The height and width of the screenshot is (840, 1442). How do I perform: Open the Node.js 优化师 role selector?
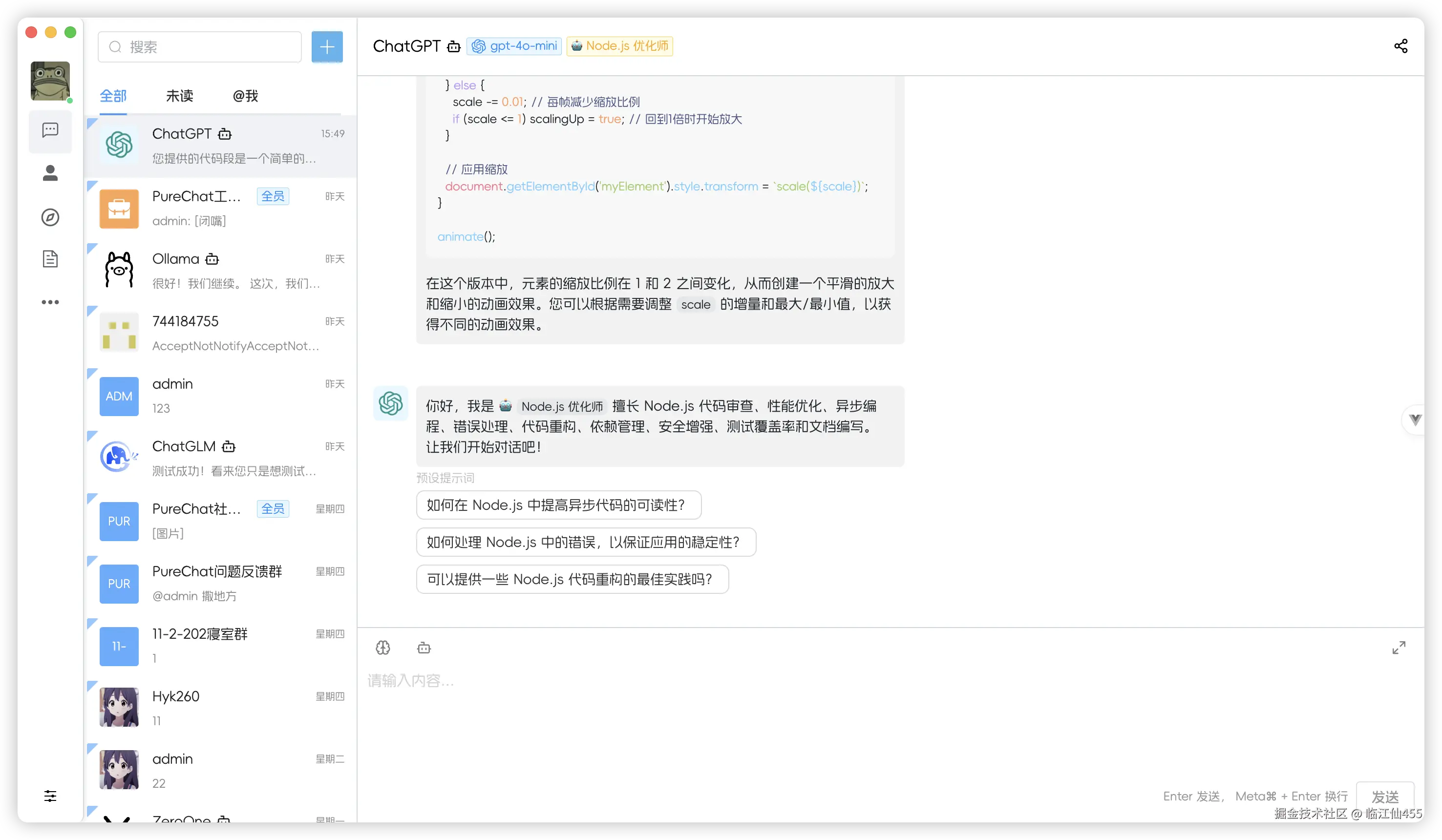[x=619, y=46]
